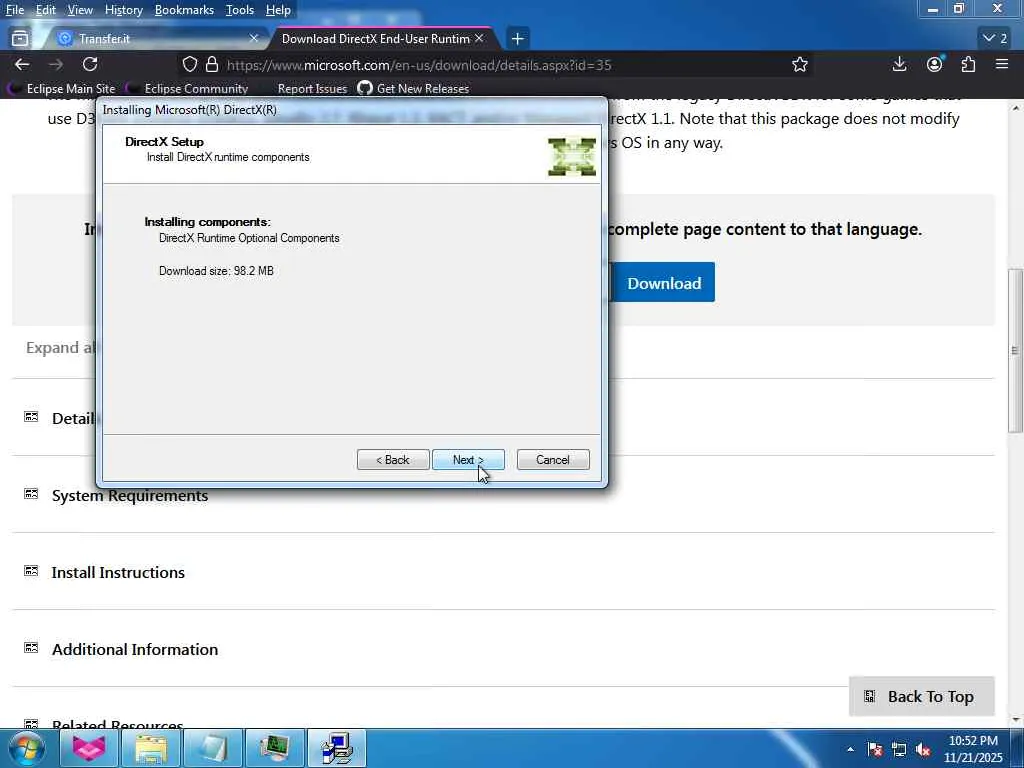The width and height of the screenshot is (1024, 768).
Task: Open the Edit menu
Action: pyautogui.click(x=45, y=10)
